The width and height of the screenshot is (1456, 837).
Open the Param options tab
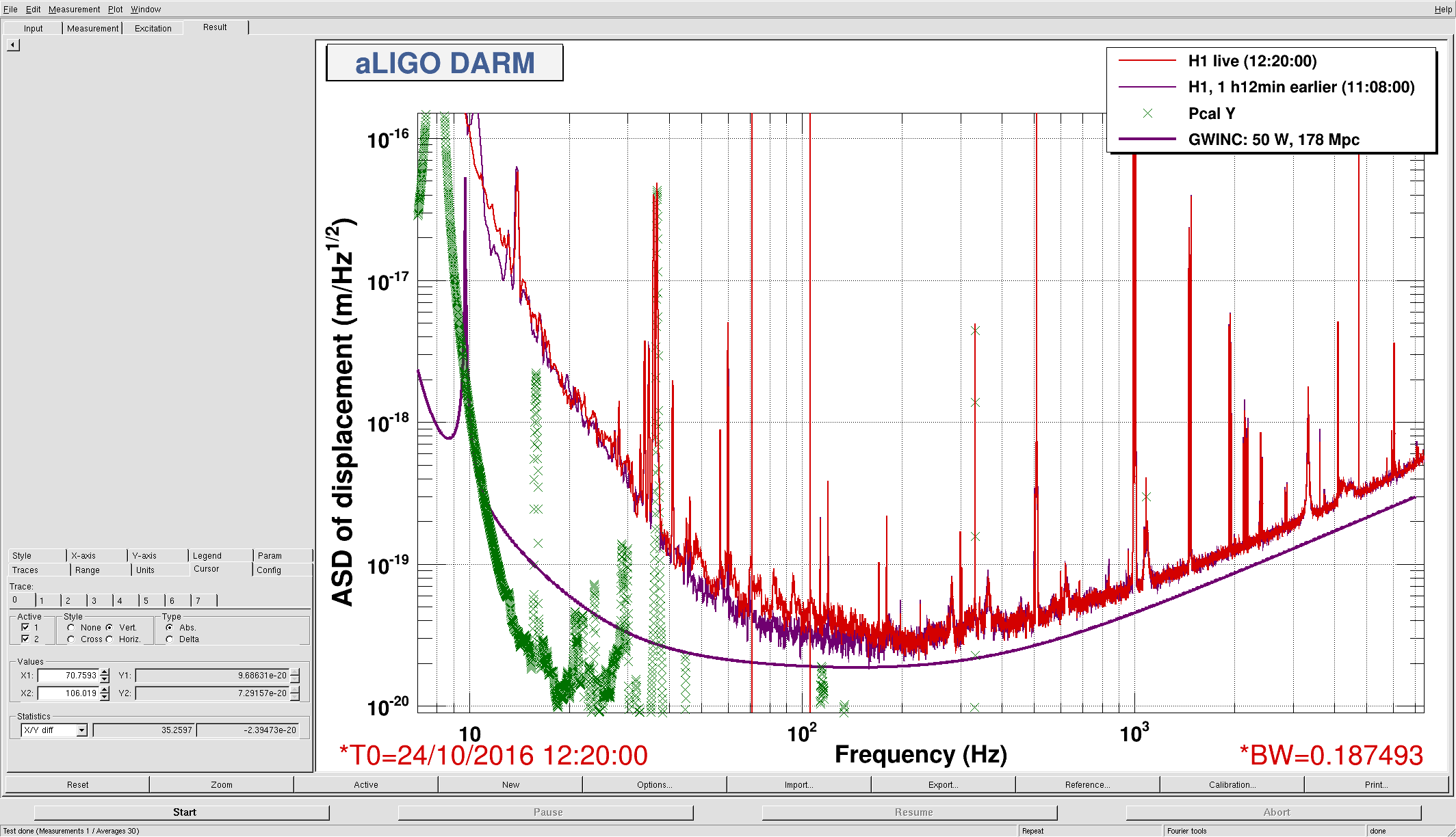283,555
